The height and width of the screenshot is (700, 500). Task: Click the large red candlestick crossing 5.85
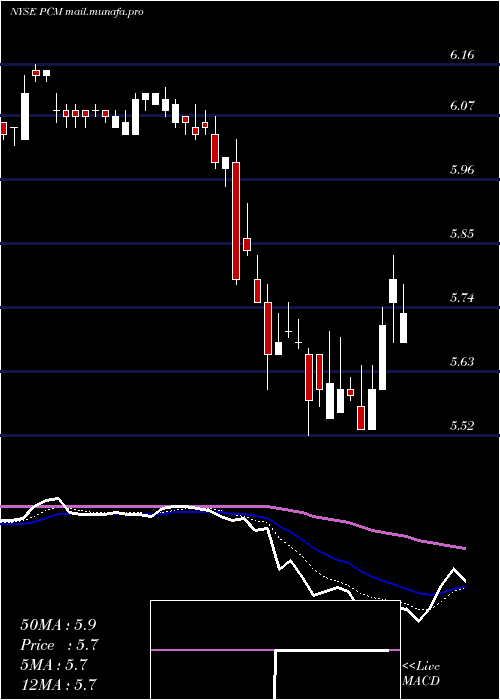coord(236,221)
